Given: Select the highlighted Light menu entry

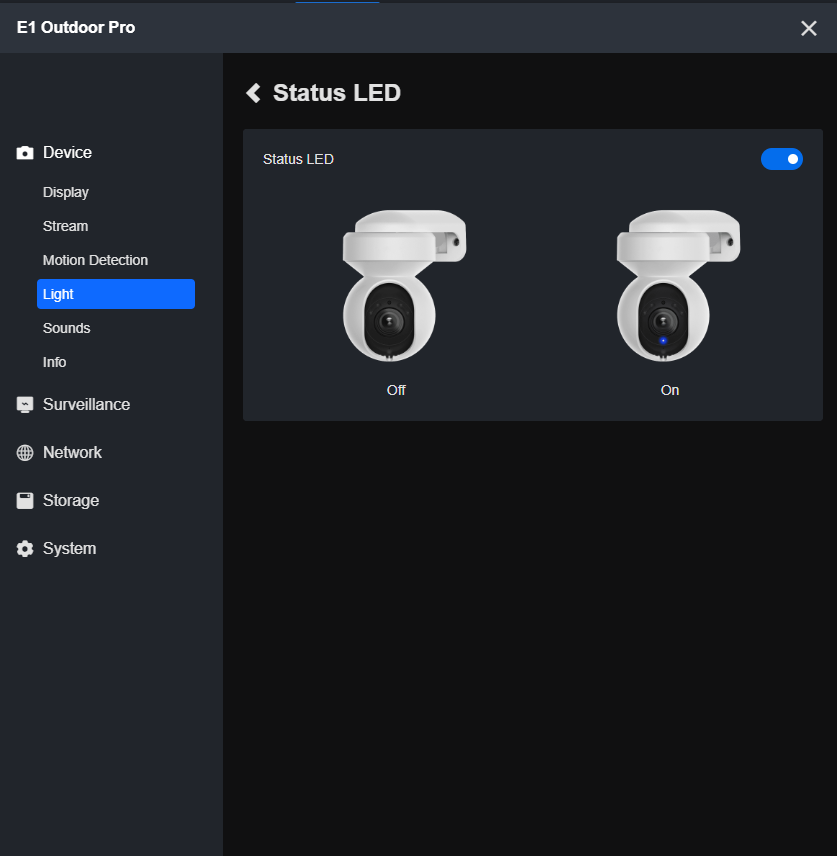Looking at the screenshot, I should click(x=58, y=294).
